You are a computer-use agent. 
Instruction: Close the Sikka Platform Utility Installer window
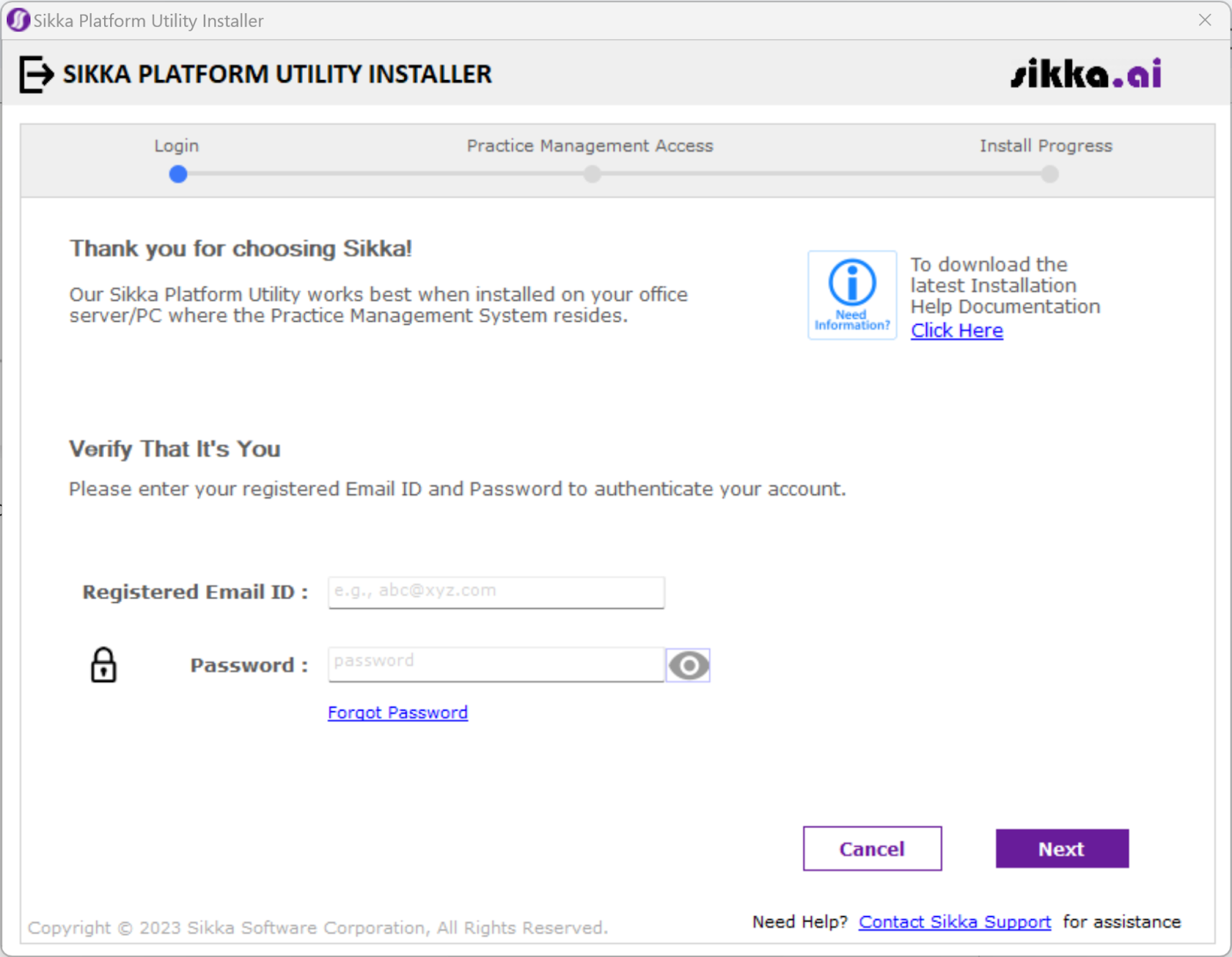tap(1205, 20)
